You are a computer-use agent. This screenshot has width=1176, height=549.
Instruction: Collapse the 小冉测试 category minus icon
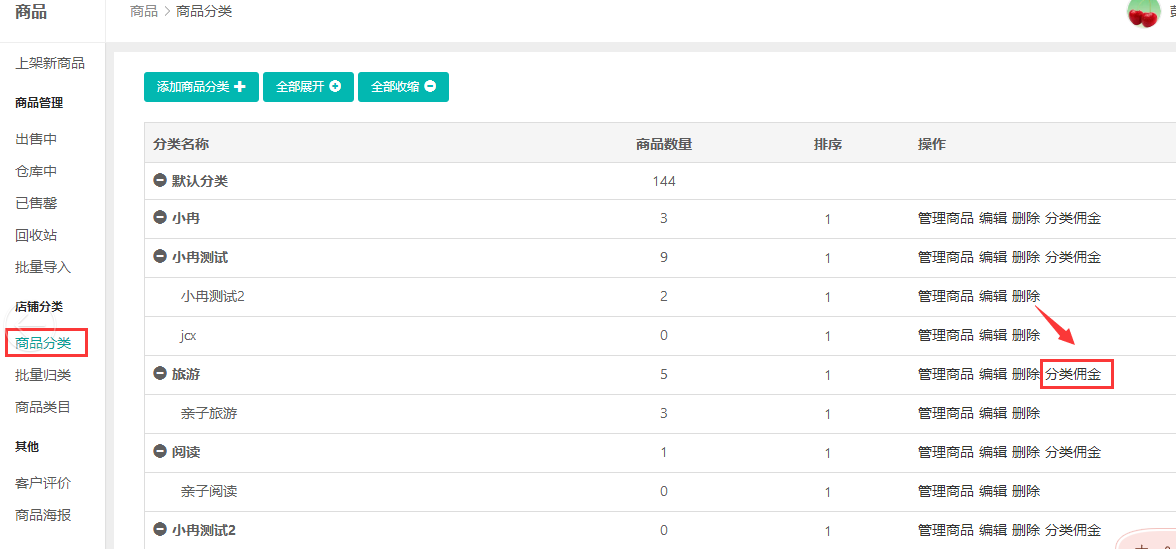tap(159, 257)
